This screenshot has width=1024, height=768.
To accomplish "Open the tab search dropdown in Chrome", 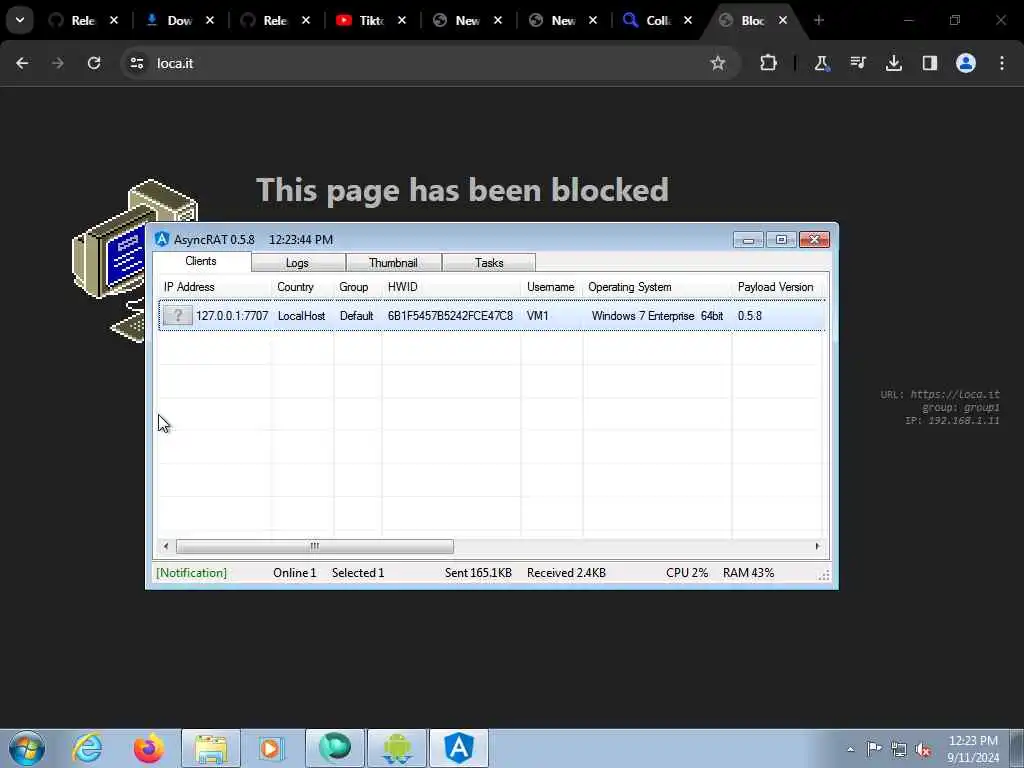I will [20, 20].
